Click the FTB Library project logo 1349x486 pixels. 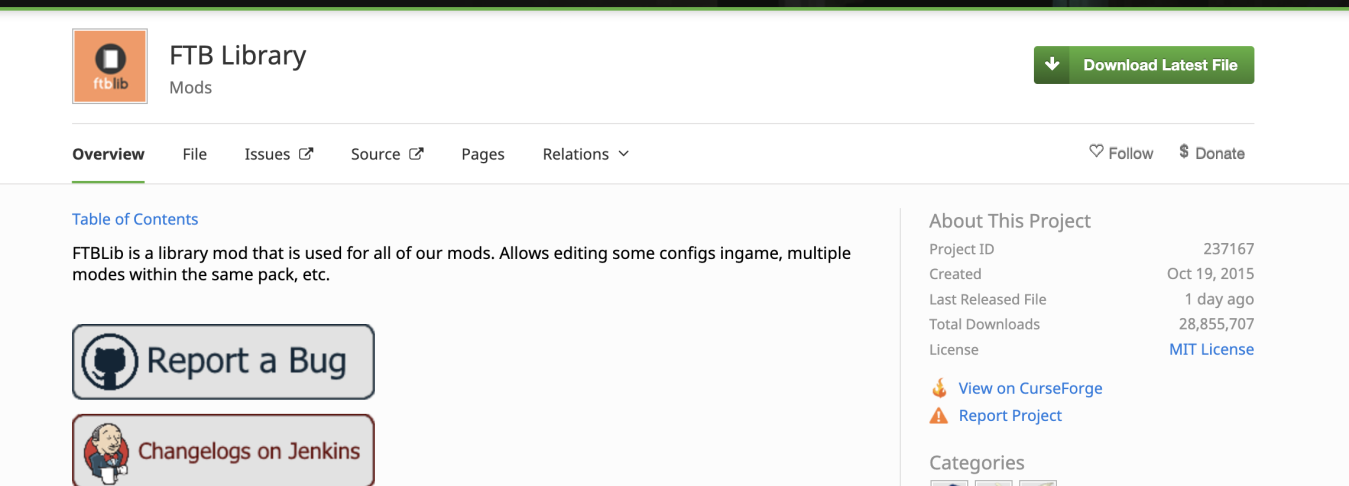(x=110, y=66)
